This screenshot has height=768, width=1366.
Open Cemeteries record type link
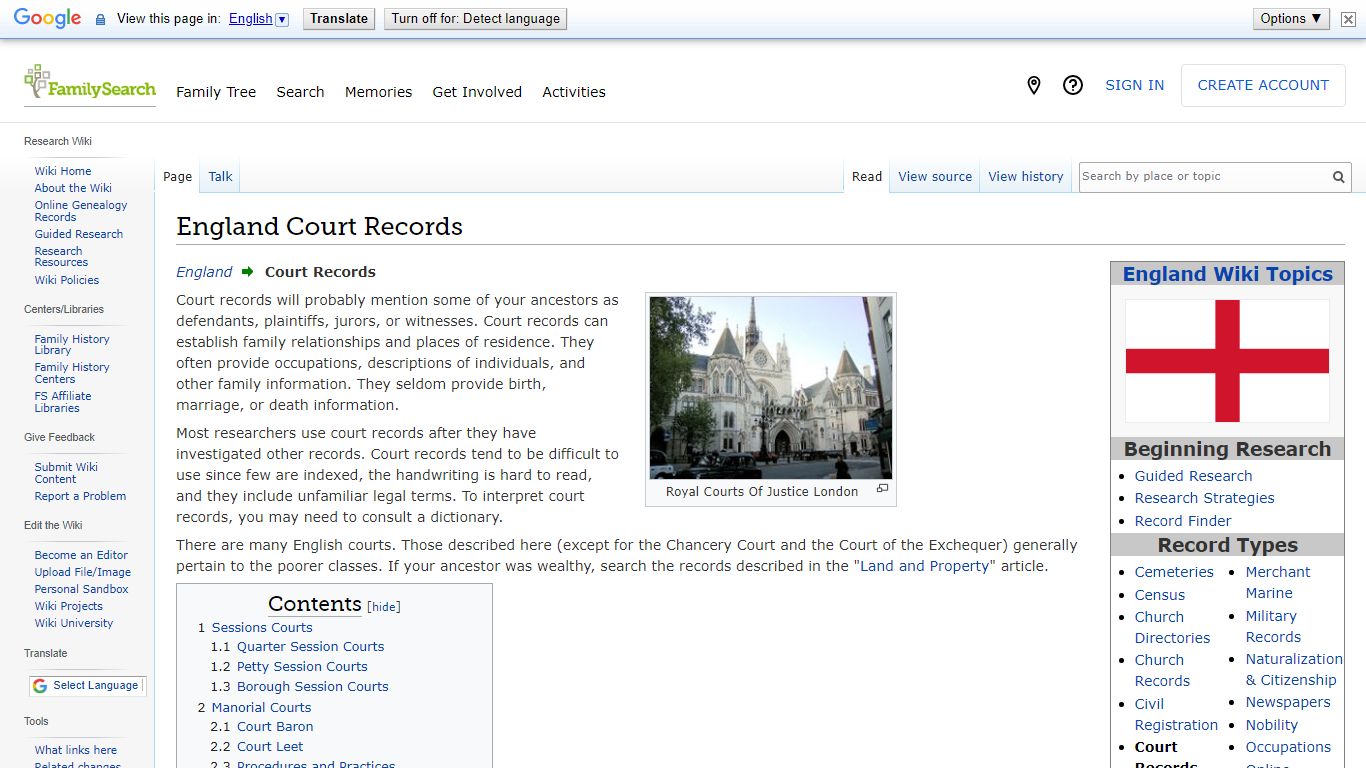[x=1174, y=572]
